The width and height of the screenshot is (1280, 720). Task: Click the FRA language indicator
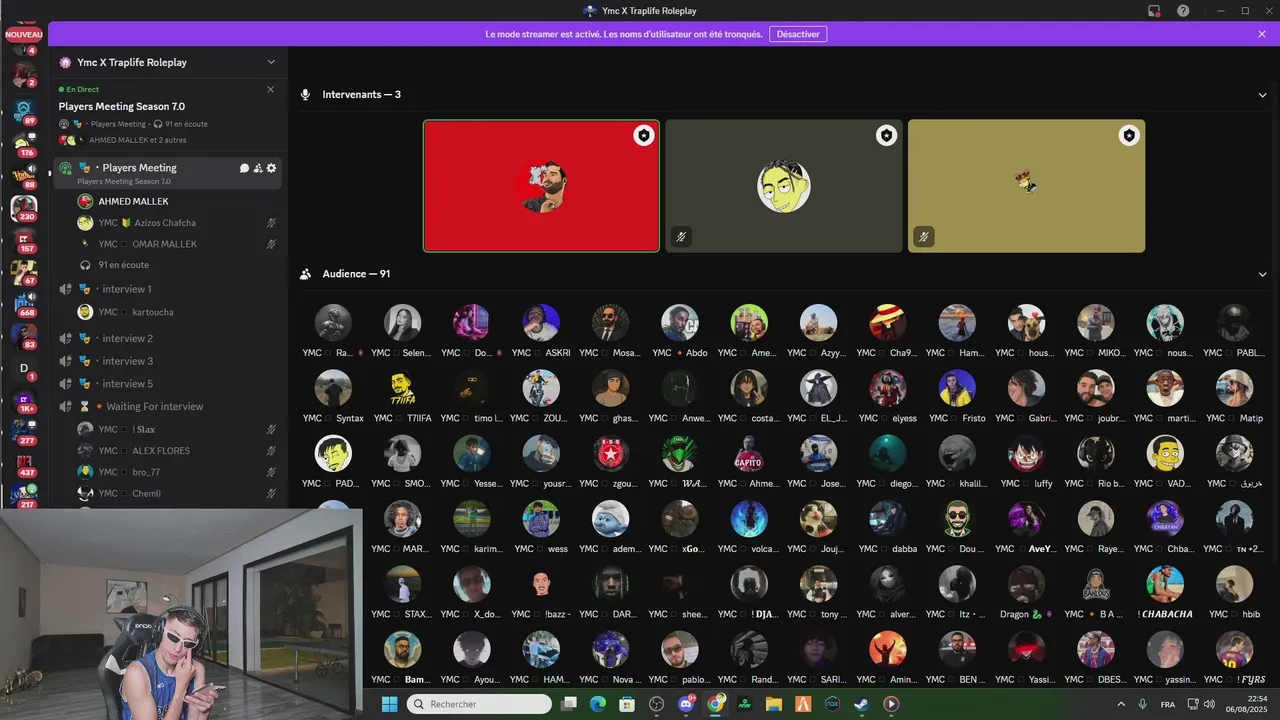point(1167,704)
